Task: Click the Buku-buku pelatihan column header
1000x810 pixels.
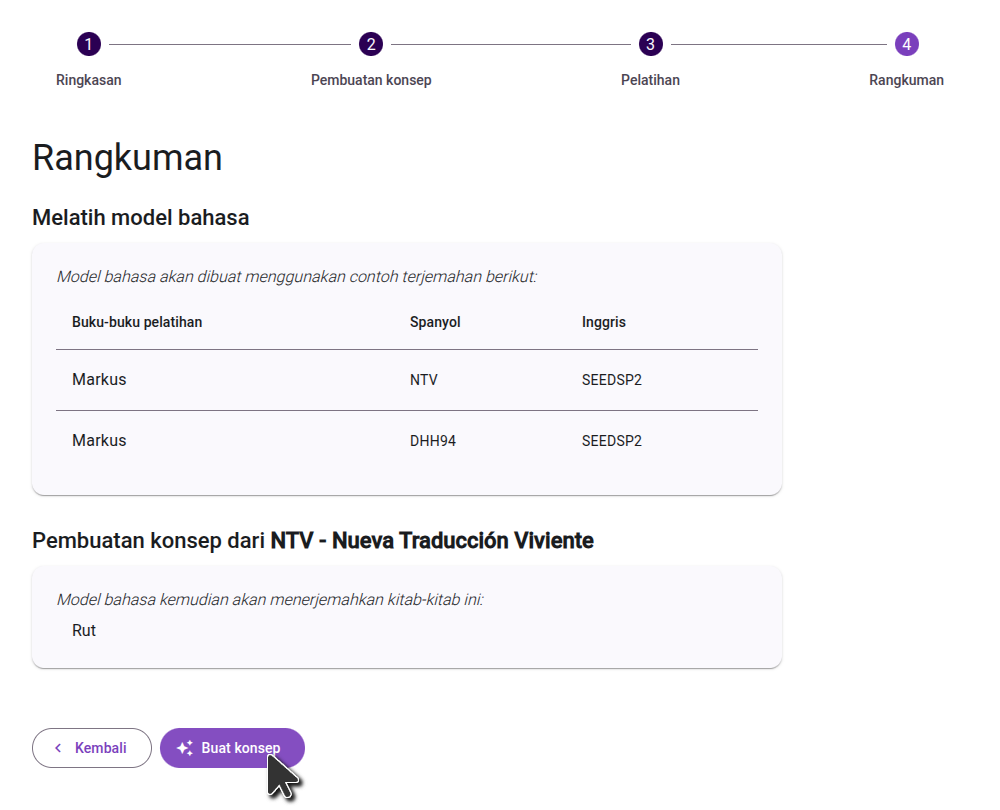Action: point(137,322)
